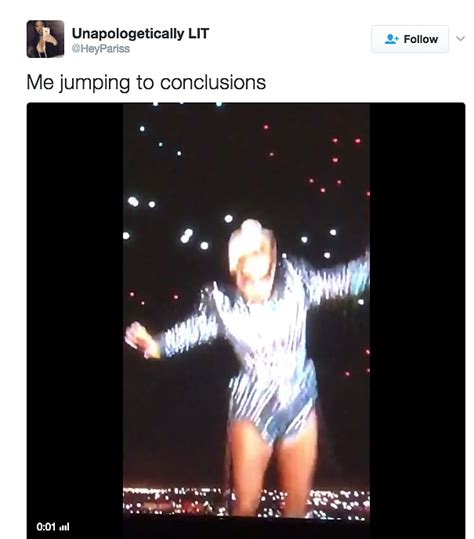Select the tweet text 'Me jumping to conclusions'
474x539 pixels.
click(146, 83)
